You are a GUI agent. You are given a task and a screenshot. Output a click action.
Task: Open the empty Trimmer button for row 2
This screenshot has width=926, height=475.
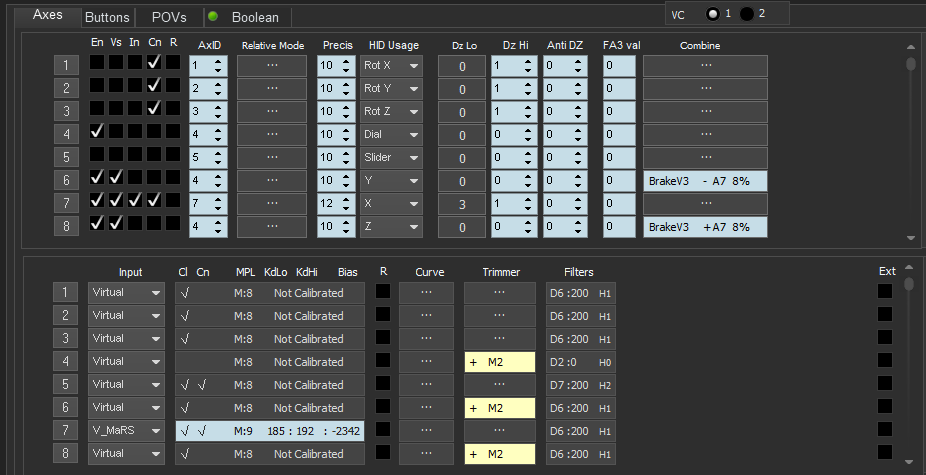tap(500, 315)
